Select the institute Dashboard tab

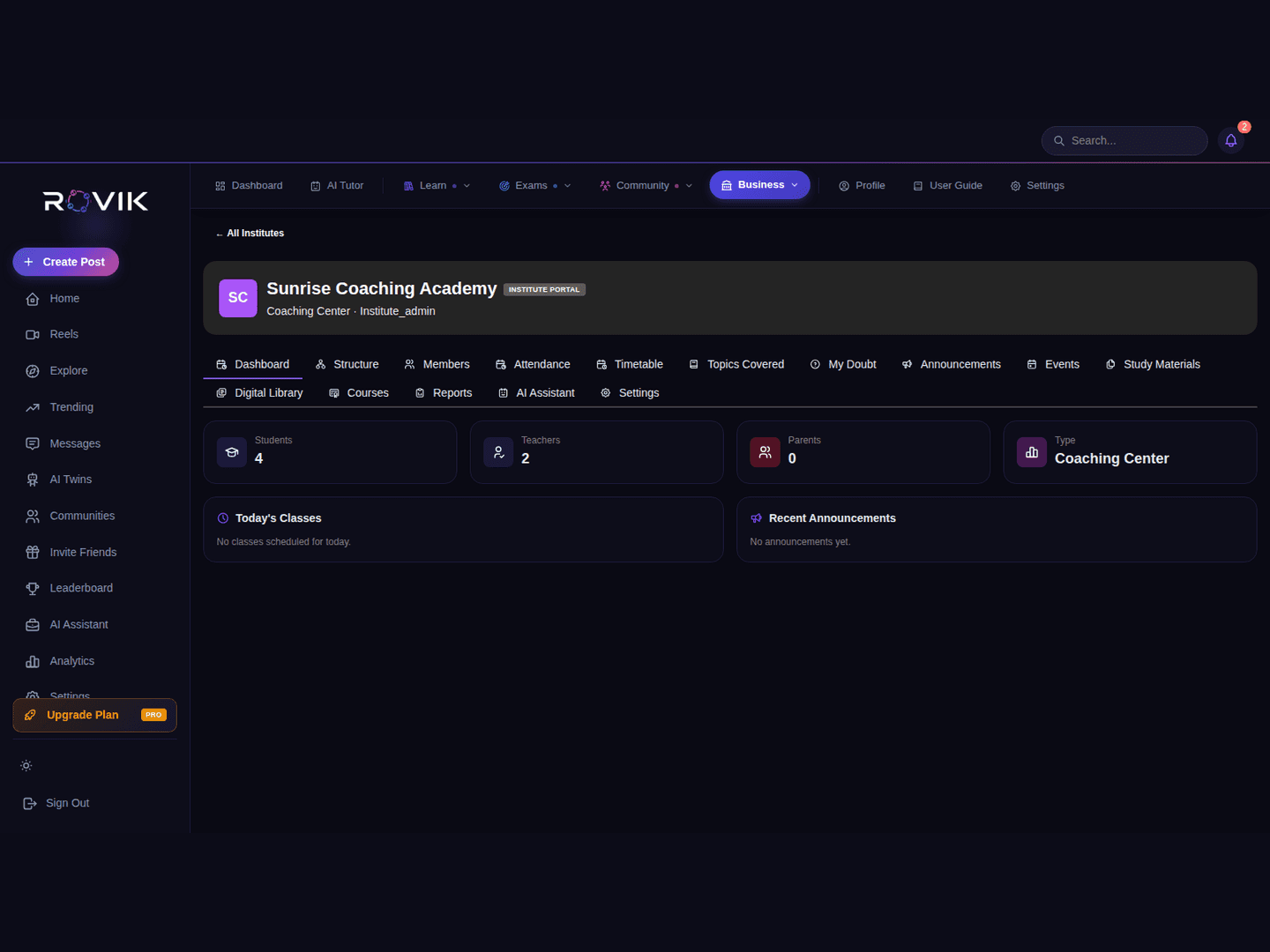(x=253, y=364)
